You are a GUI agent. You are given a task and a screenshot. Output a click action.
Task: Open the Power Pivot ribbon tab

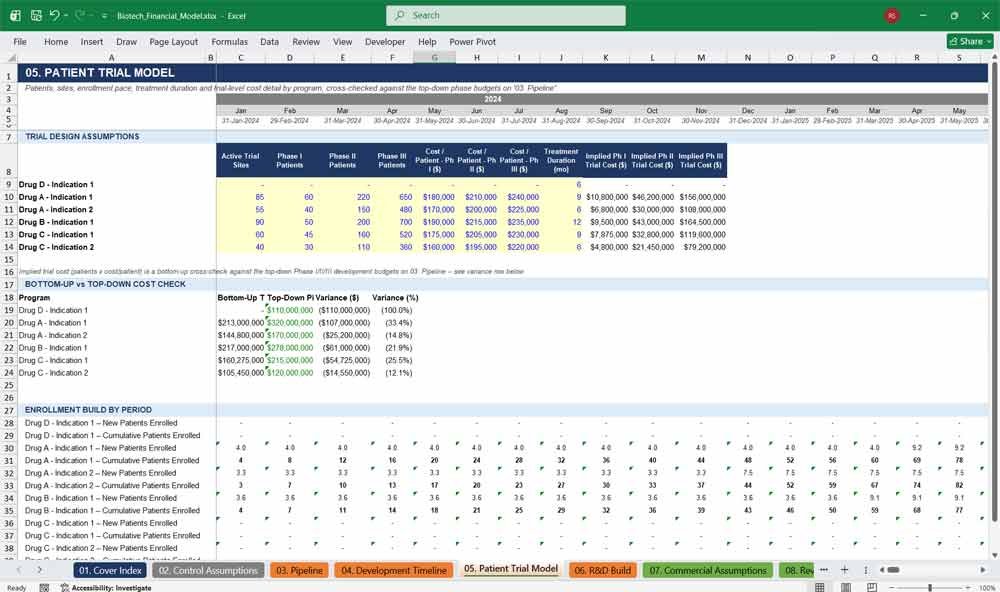[x=473, y=41]
